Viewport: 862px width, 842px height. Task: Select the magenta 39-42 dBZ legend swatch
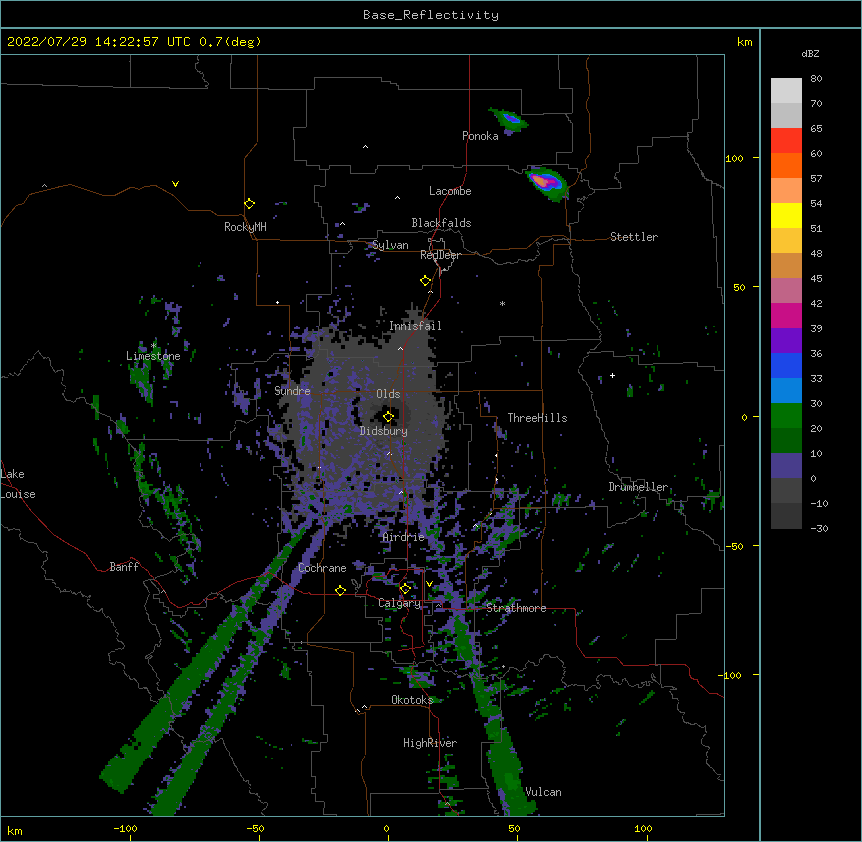click(x=786, y=315)
